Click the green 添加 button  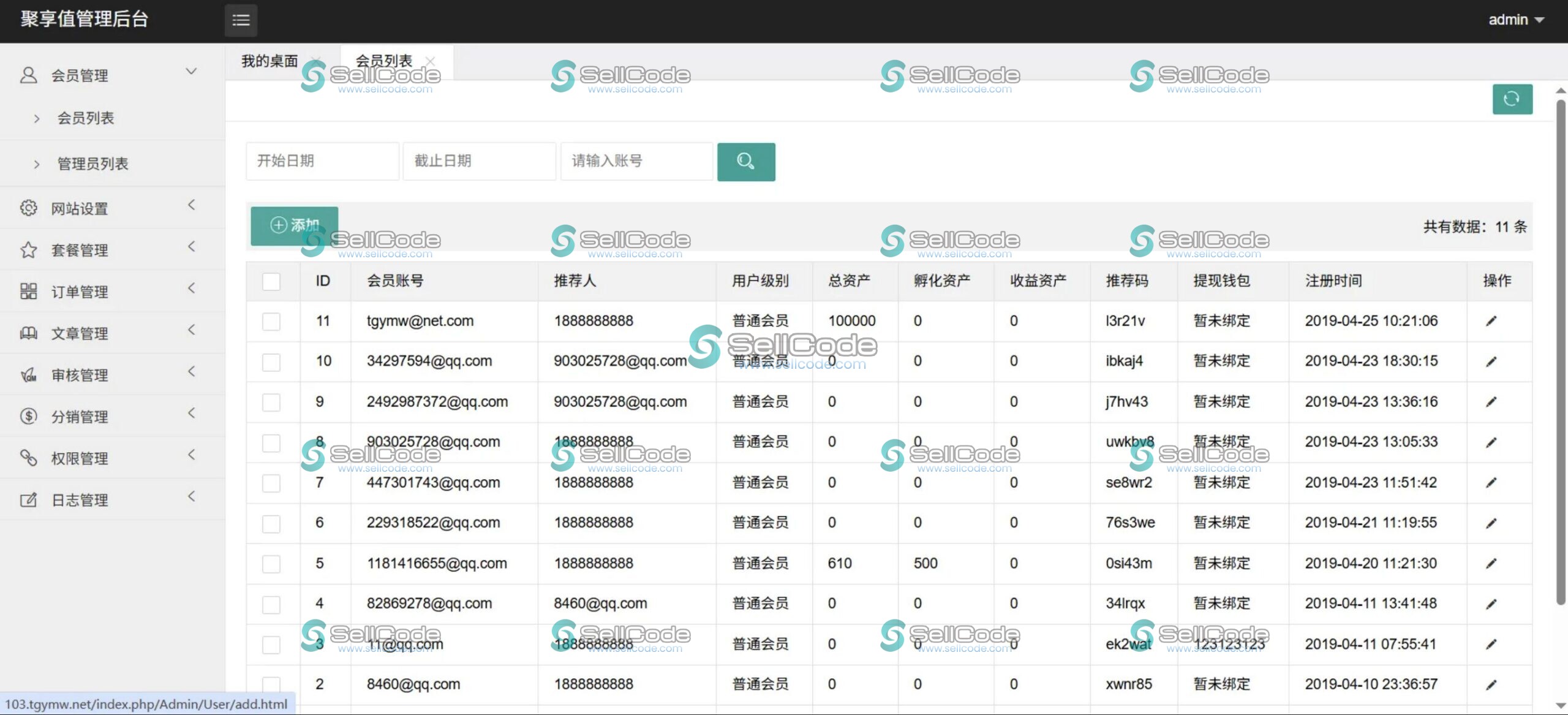point(295,225)
